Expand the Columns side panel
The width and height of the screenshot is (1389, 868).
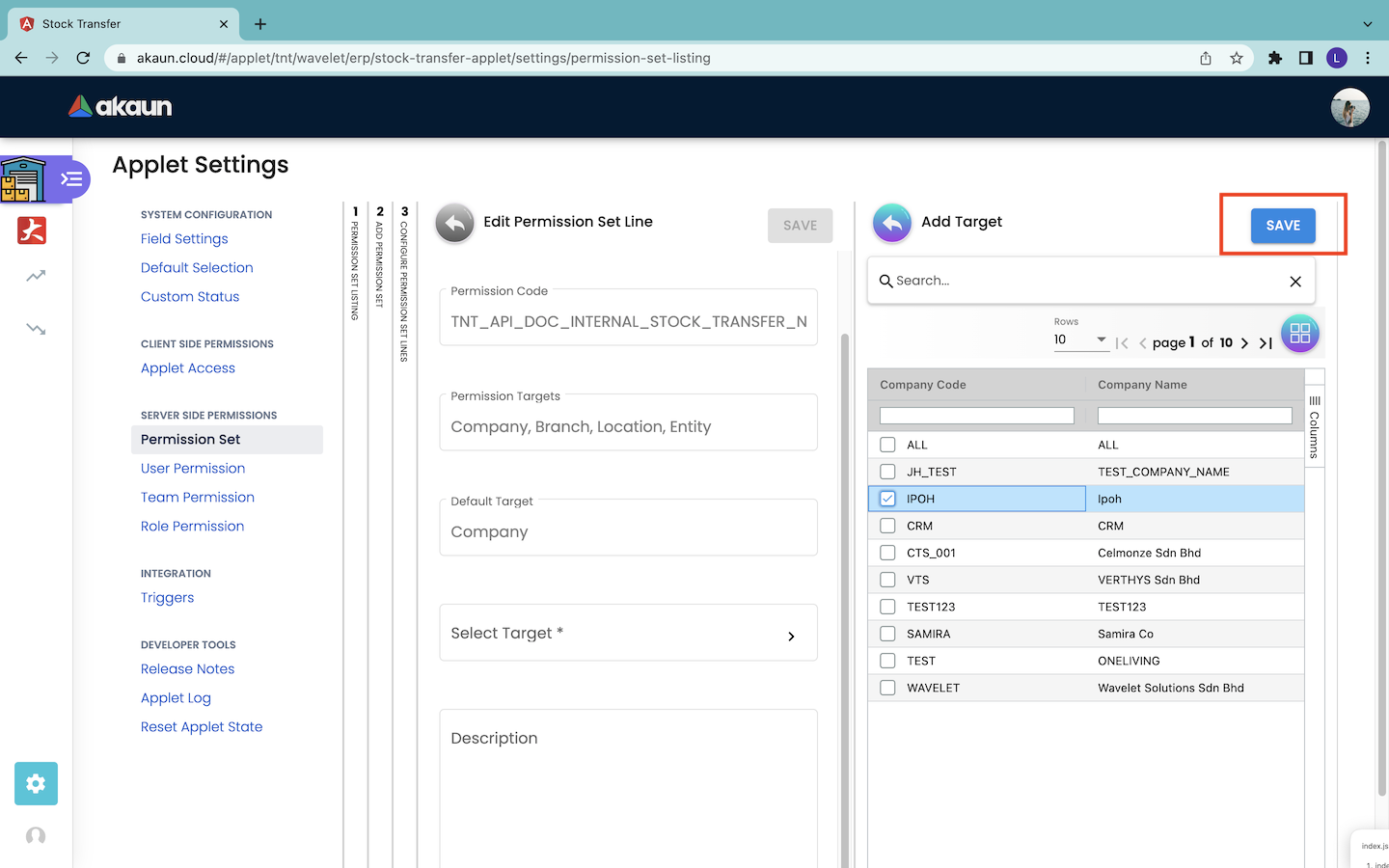(x=1314, y=424)
